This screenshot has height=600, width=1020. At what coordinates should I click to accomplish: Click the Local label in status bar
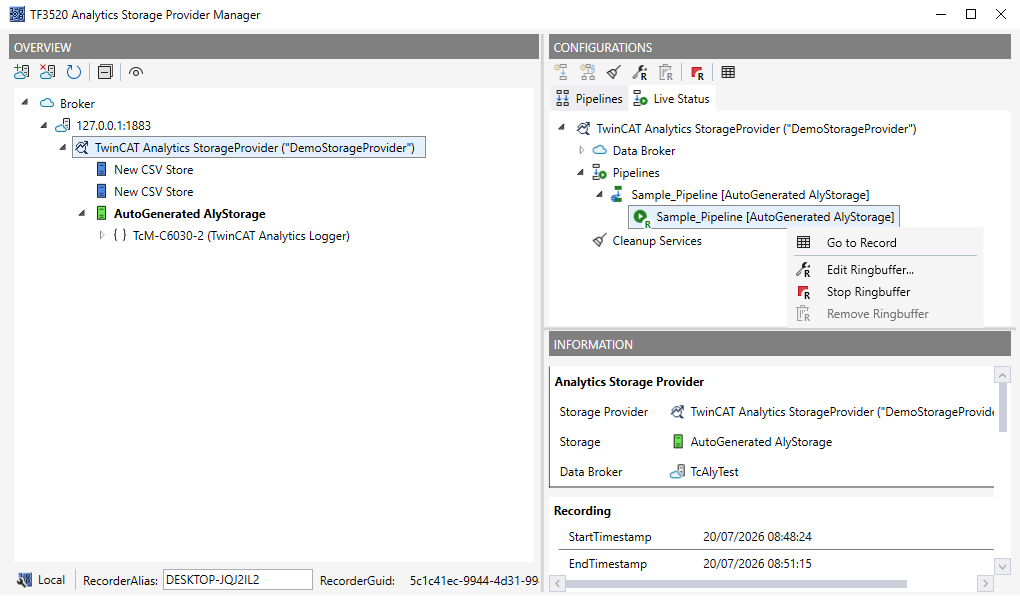pyautogui.click(x=51, y=579)
